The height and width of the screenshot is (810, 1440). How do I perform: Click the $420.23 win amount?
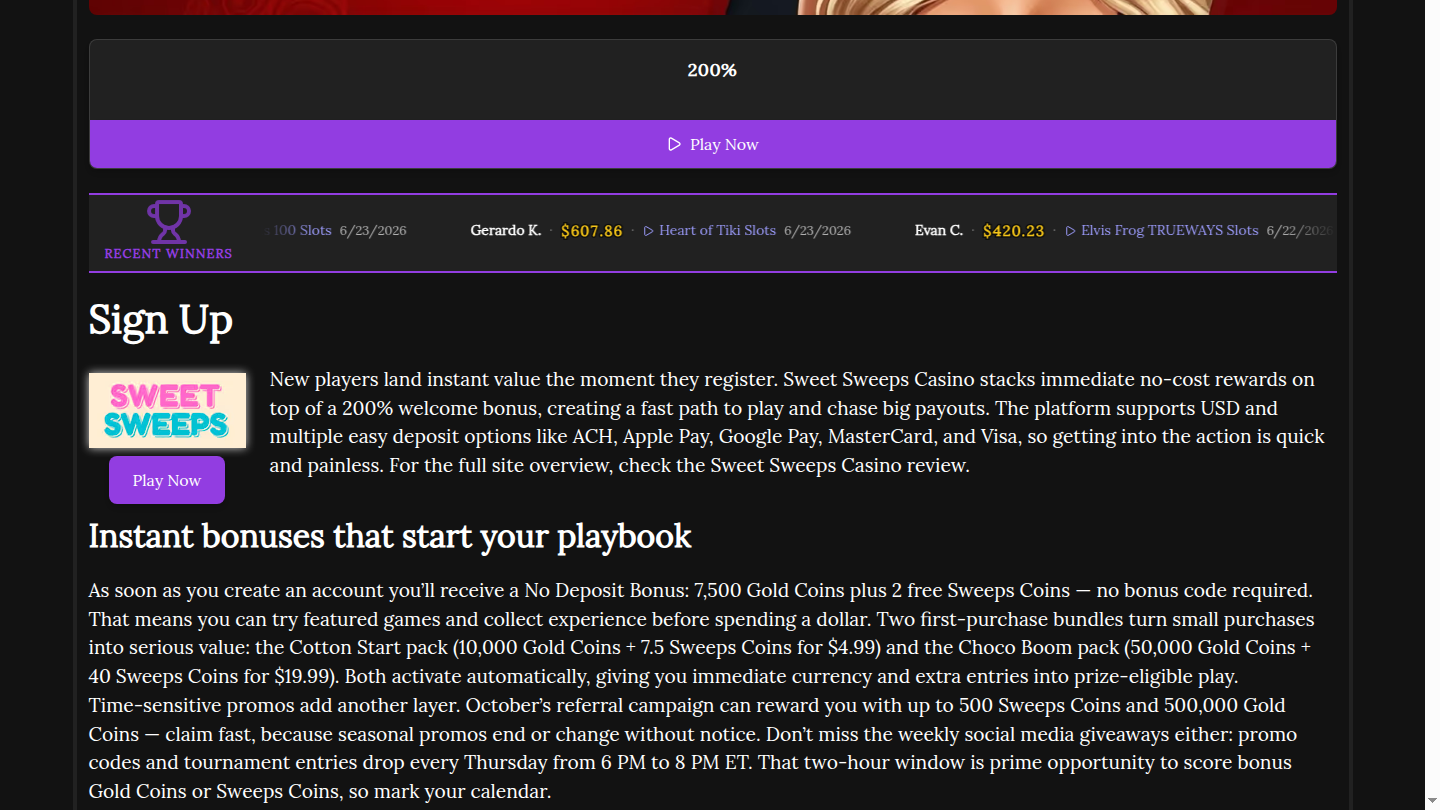pos(1014,231)
